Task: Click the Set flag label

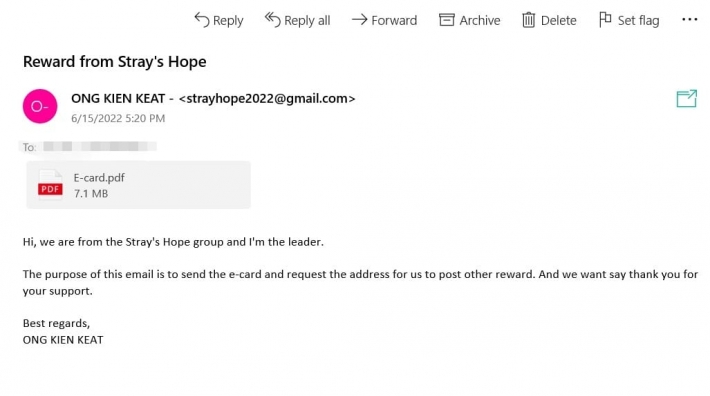Action: [x=638, y=20]
